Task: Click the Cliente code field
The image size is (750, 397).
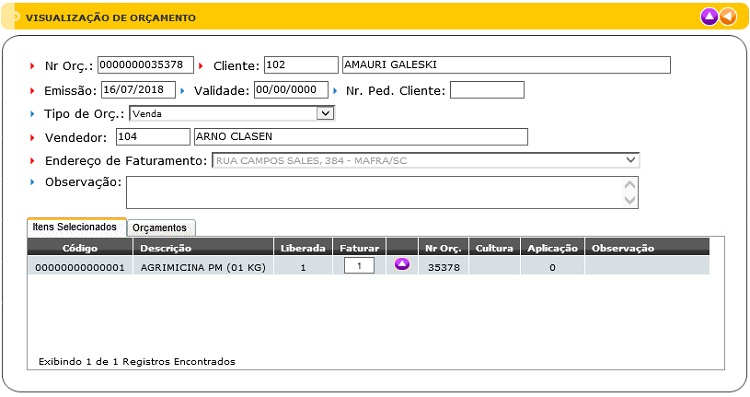Action: pyautogui.click(x=301, y=65)
